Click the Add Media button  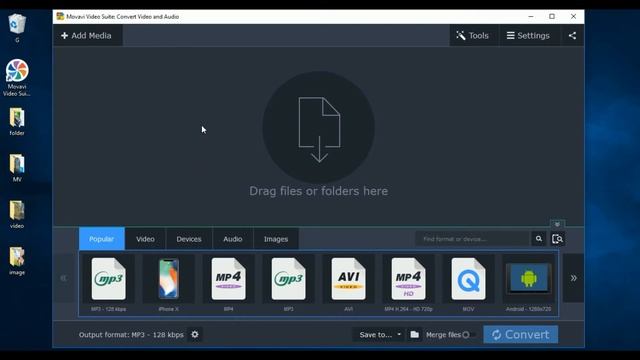(x=87, y=36)
